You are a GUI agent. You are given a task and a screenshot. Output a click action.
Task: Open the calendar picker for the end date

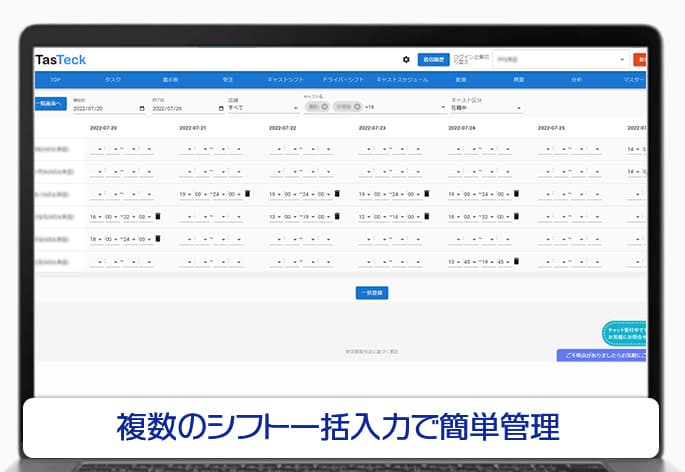[219, 108]
